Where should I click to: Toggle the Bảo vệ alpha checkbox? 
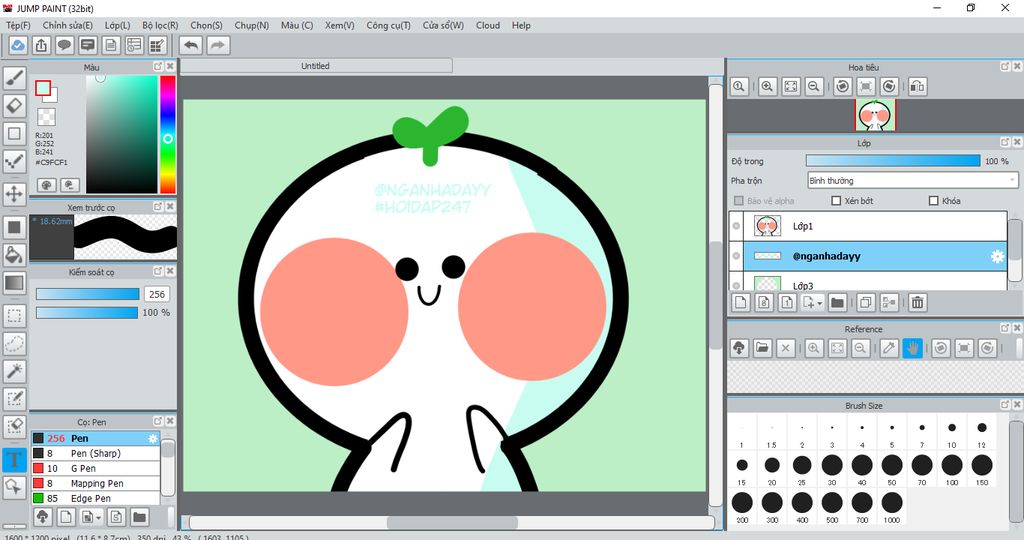click(x=739, y=200)
